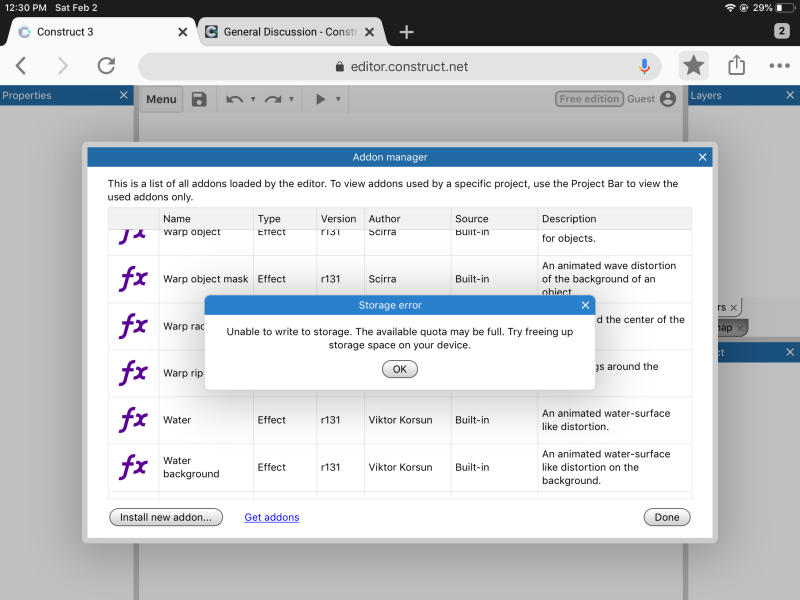This screenshot has width=800, height=600.
Task: Click the battery status icon
Action: point(785,8)
